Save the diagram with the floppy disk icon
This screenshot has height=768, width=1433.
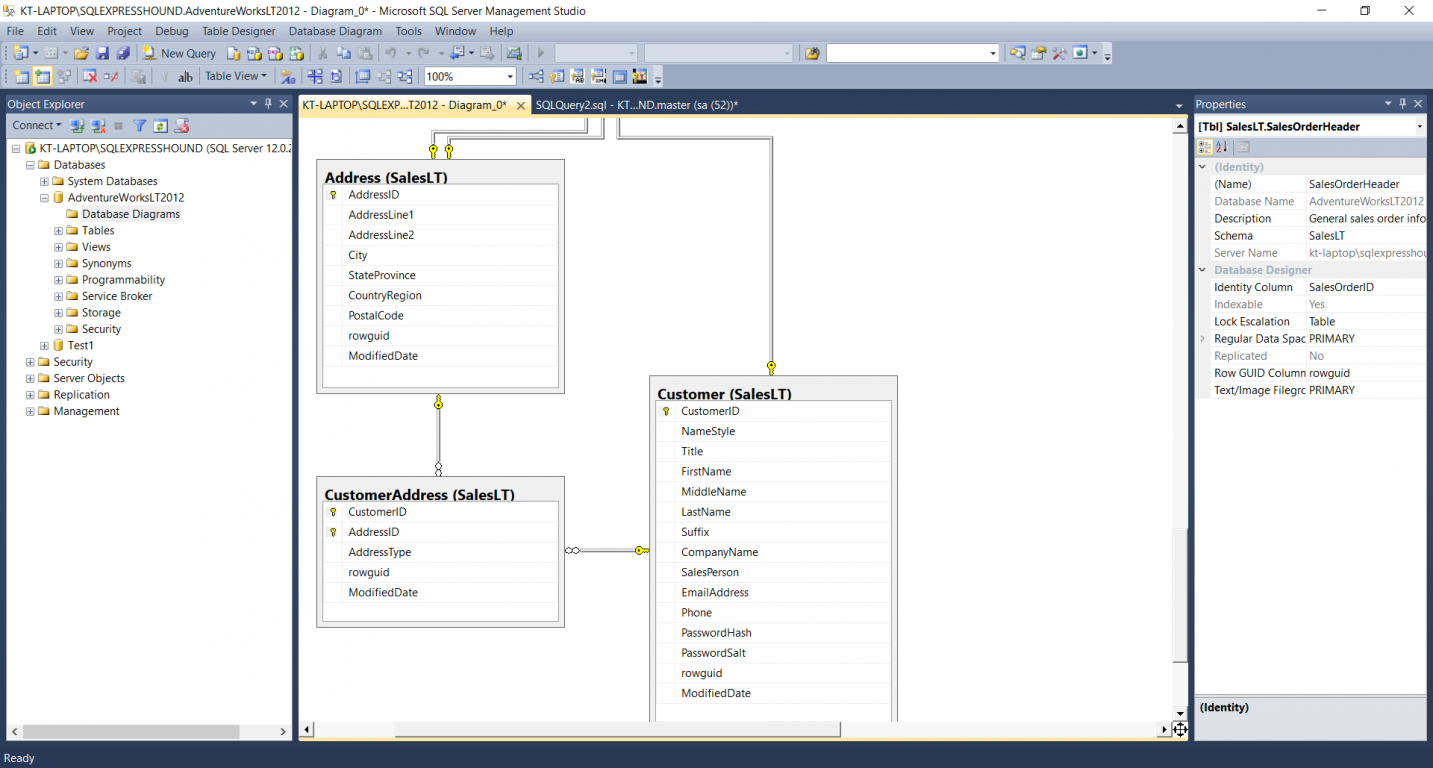point(102,53)
